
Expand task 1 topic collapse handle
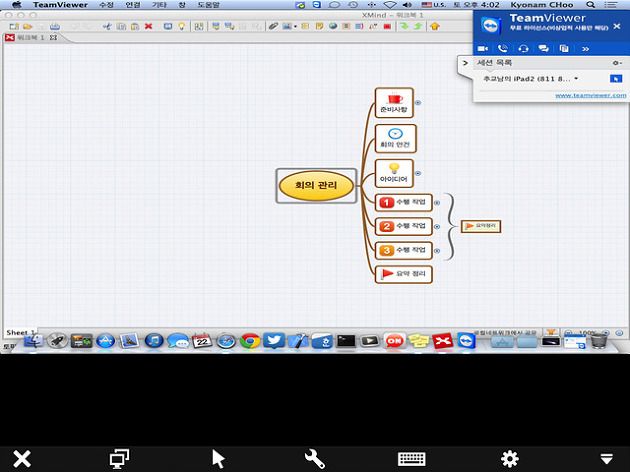(437, 203)
